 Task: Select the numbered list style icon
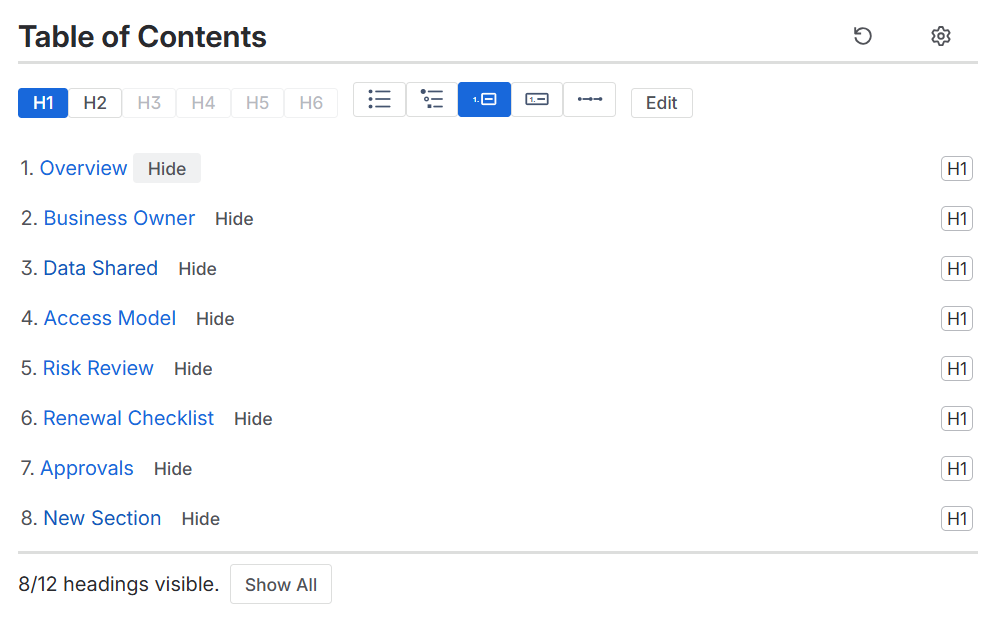point(484,99)
